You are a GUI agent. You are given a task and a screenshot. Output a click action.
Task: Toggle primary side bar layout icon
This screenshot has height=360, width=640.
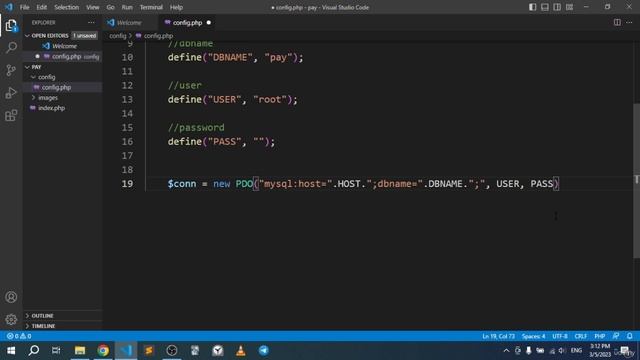pyautogui.click(x=533, y=7)
